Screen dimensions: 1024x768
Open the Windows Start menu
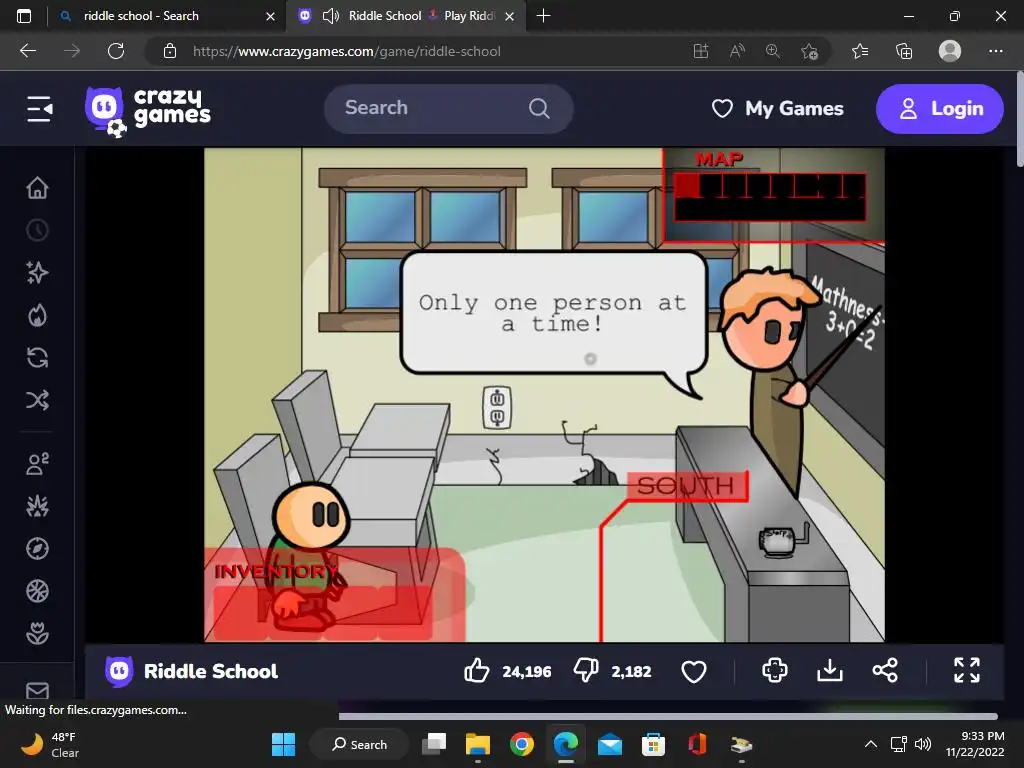[x=283, y=744]
